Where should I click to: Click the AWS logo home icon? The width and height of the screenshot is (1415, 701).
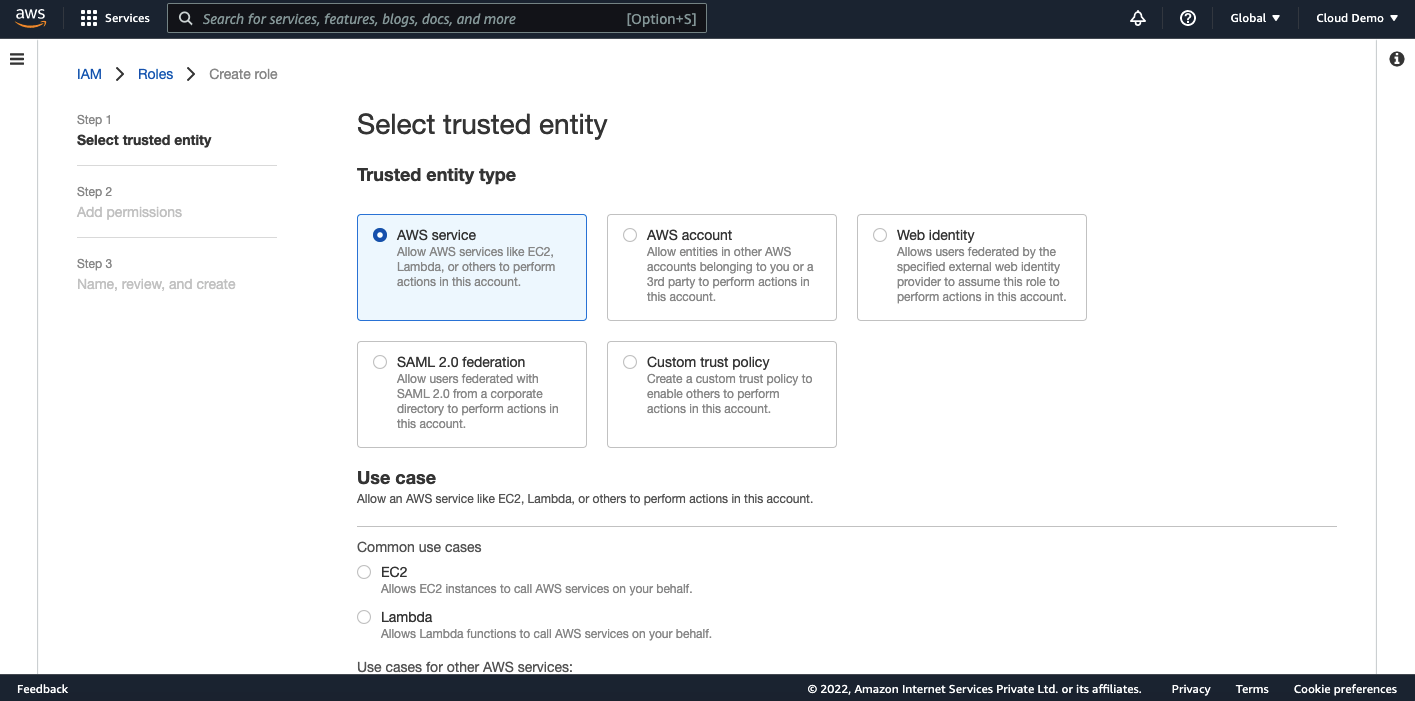[31, 18]
